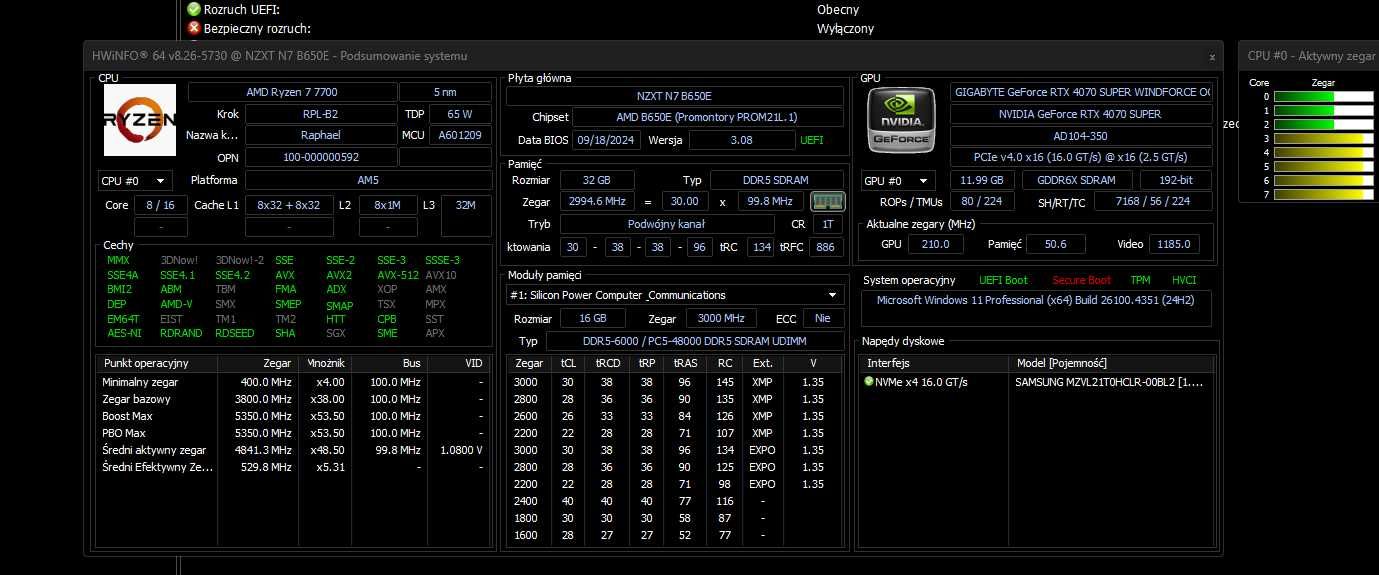The image size is (1379, 575).
Task: Click the CPU #0 Aktywny zegar window title
Action: [1311, 57]
